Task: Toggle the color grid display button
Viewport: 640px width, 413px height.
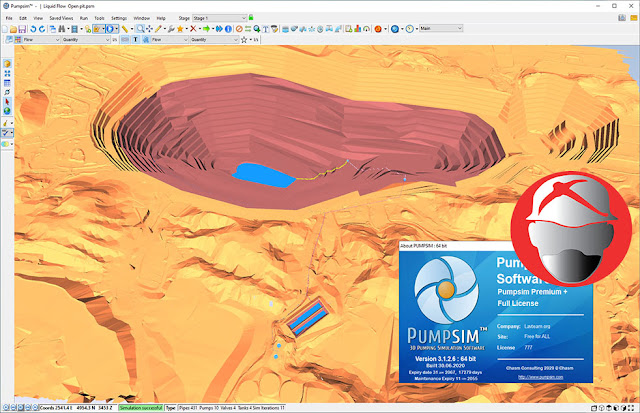Action: (x=18, y=40)
